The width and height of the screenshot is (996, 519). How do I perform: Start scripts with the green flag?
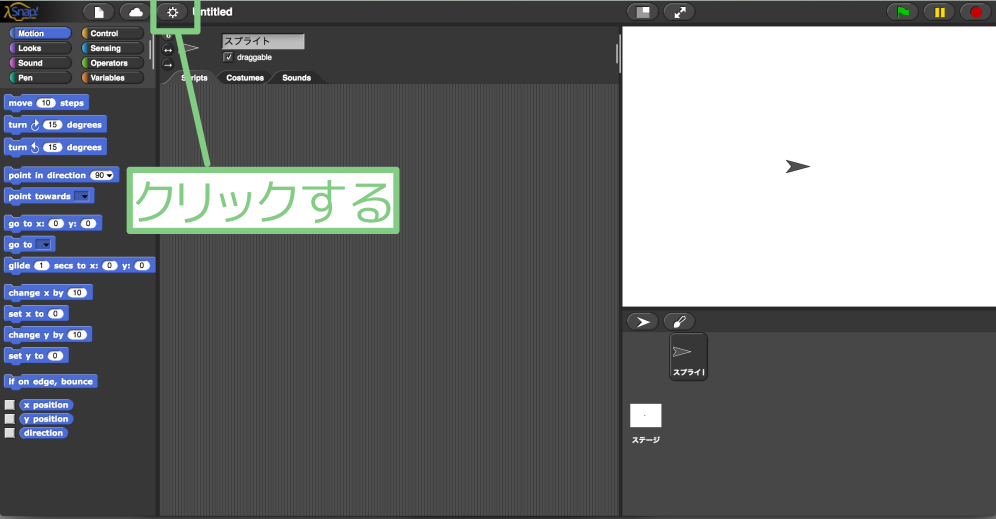(x=903, y=12)
